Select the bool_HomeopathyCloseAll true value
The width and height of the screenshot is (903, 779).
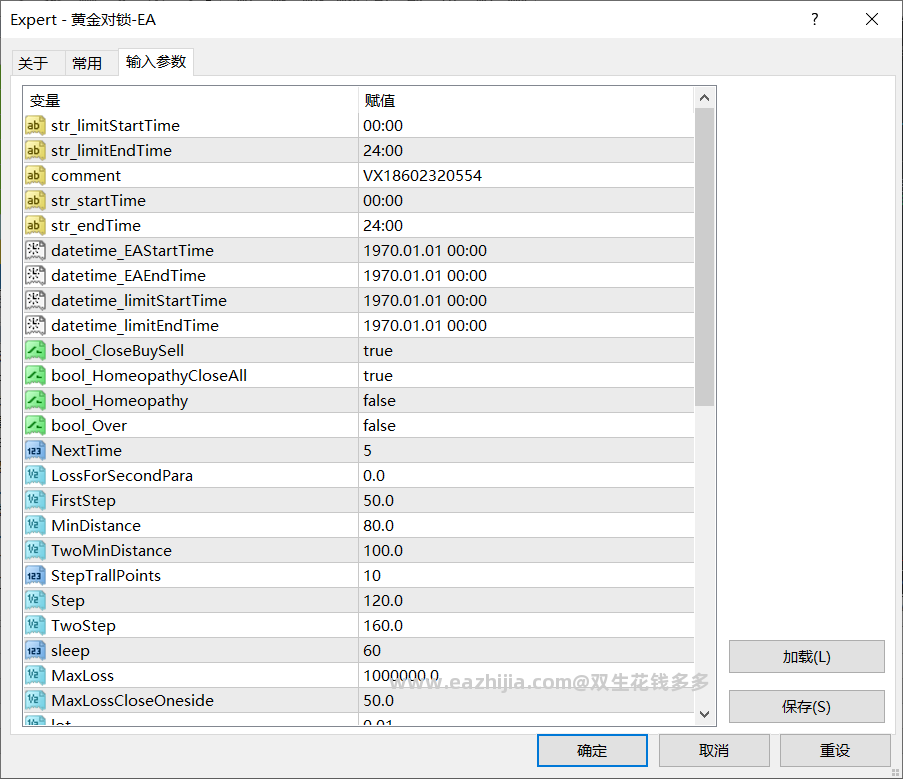(378, 375)
